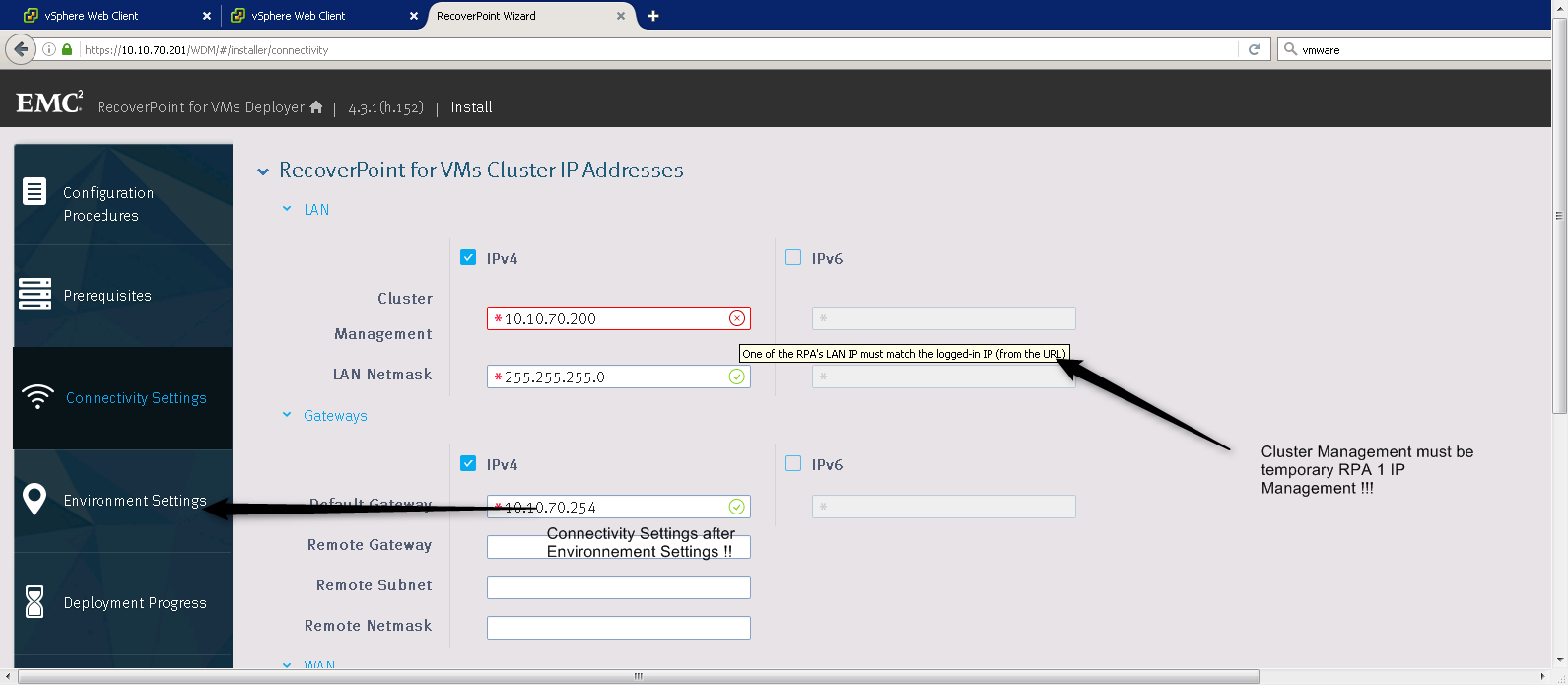Click the Configuration Procedures document icon
This screenshot has width=1568, height=685.
[34, 191]
